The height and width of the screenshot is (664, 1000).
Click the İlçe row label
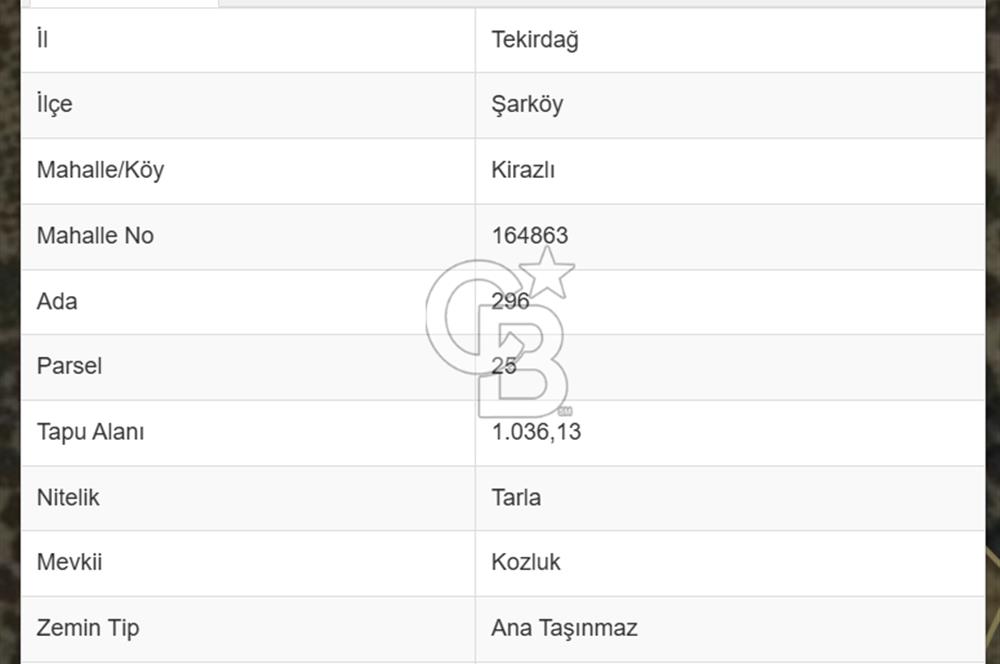54,104
